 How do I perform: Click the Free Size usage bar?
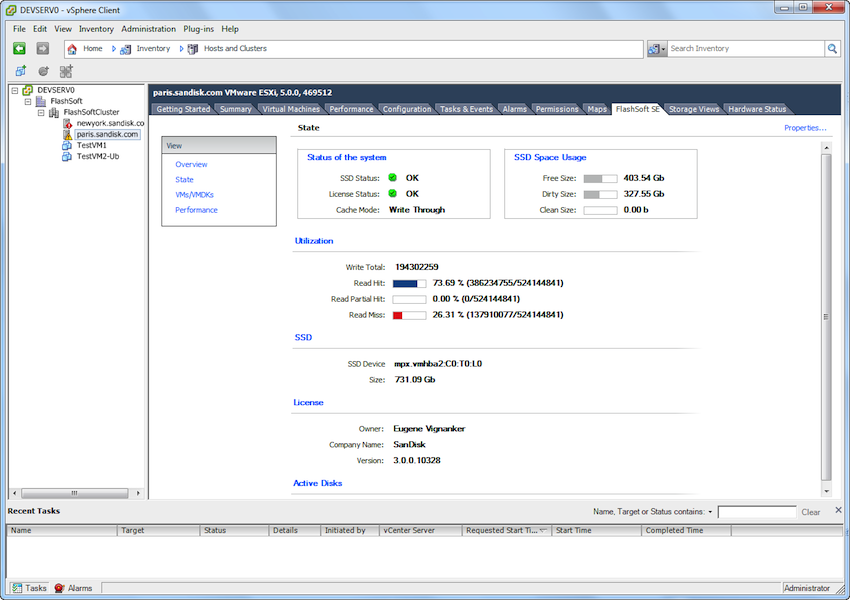[x=600, y=178]
